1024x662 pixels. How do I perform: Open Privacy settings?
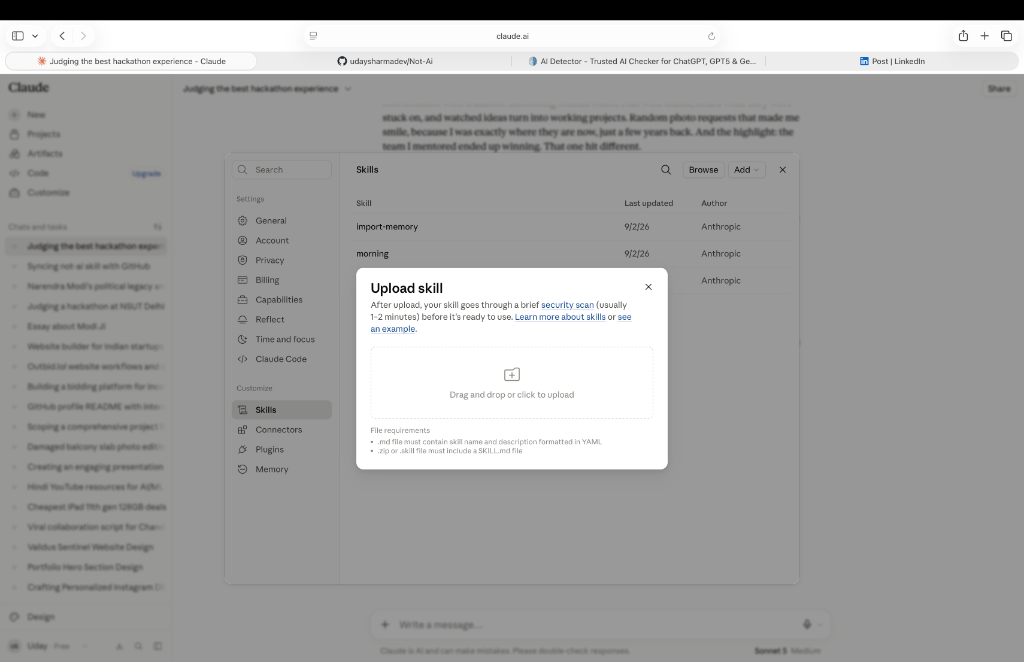282,260
